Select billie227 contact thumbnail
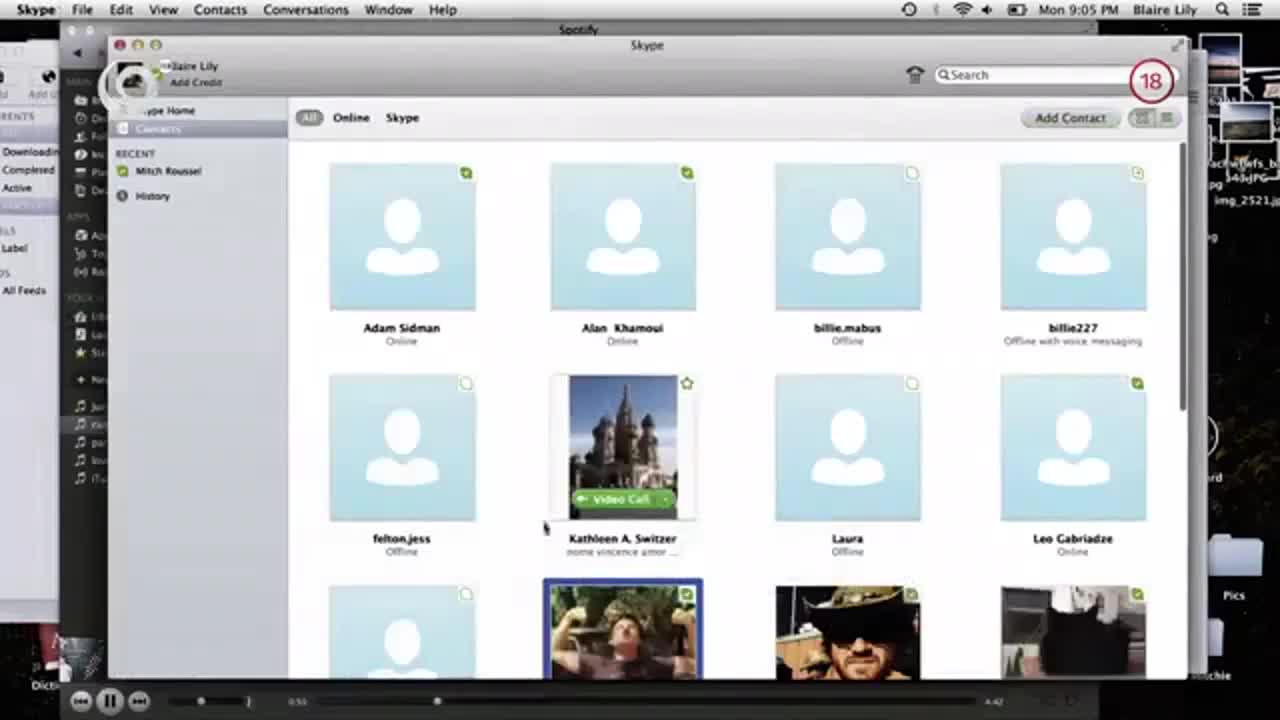 pos(1073,237)
